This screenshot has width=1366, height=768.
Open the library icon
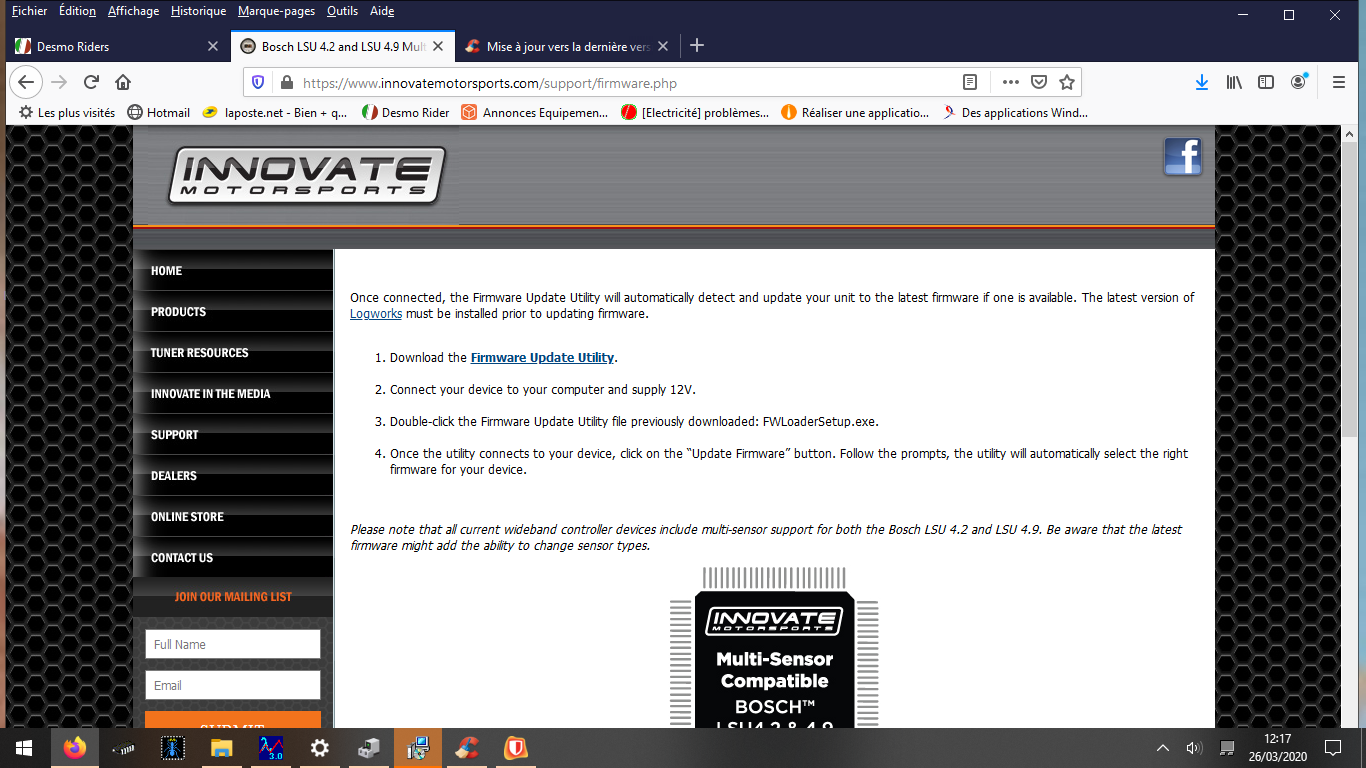click(x=1234, y=82)
